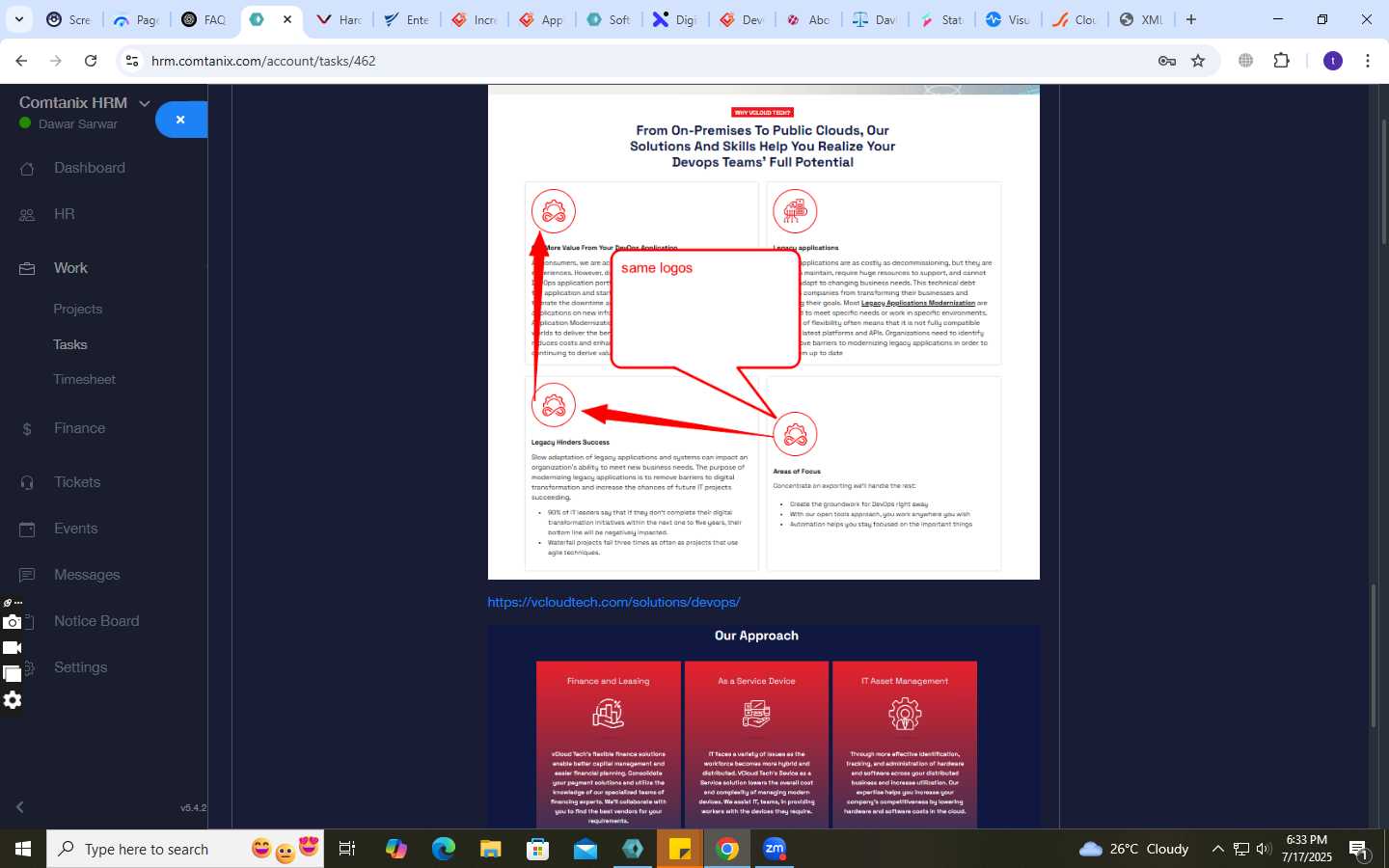Viewport: 1389px width, 868px height.
Task: Open the Chrome profile avatar
Action: point(1333,61)
